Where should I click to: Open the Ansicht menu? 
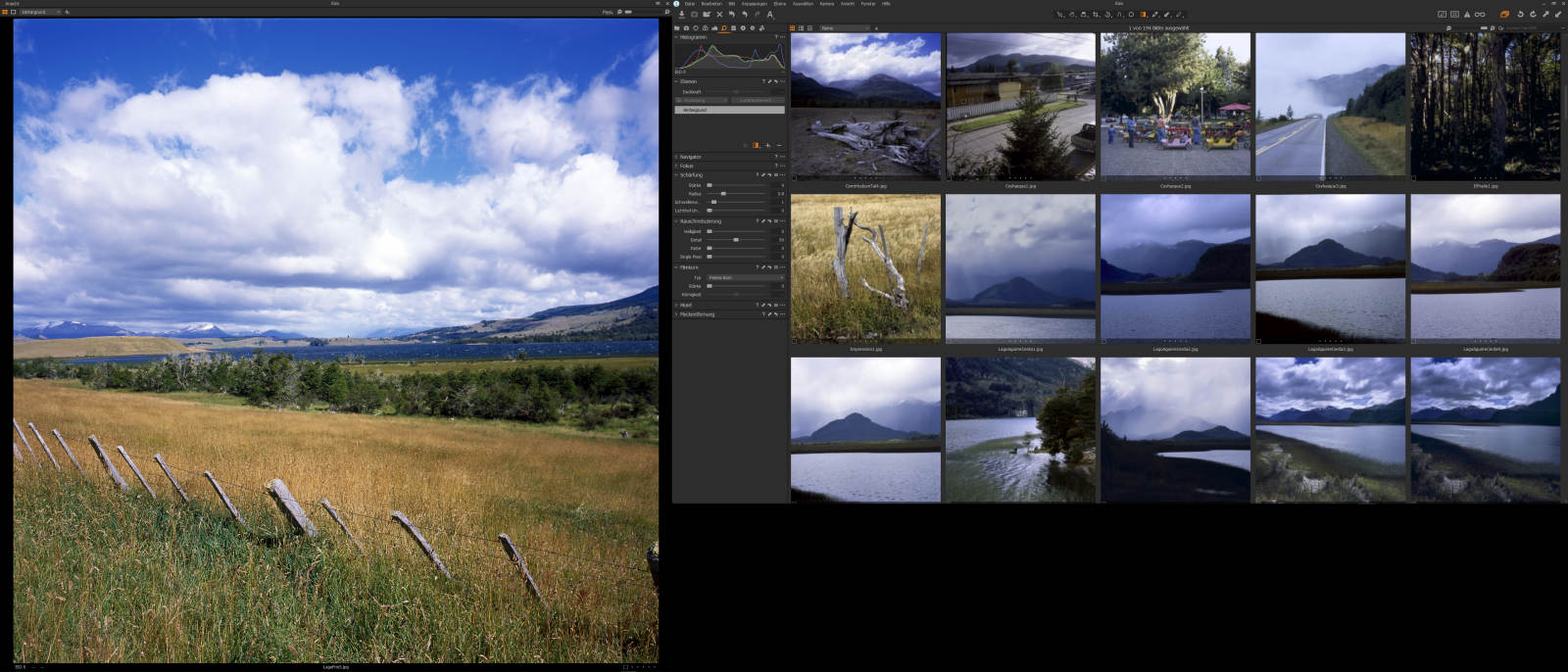[848, 4]
